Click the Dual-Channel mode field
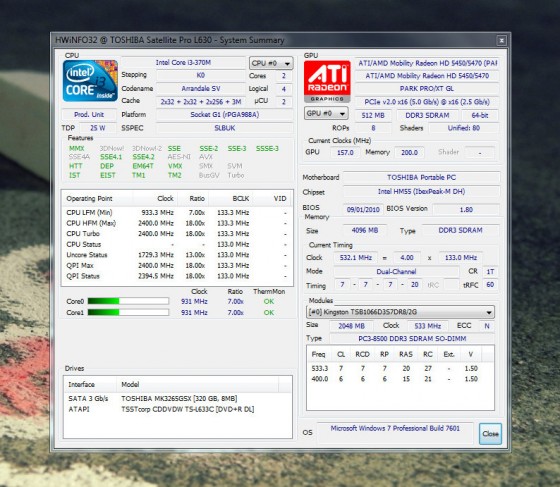Viewport: 560px width, 487px height. point(396,271)
